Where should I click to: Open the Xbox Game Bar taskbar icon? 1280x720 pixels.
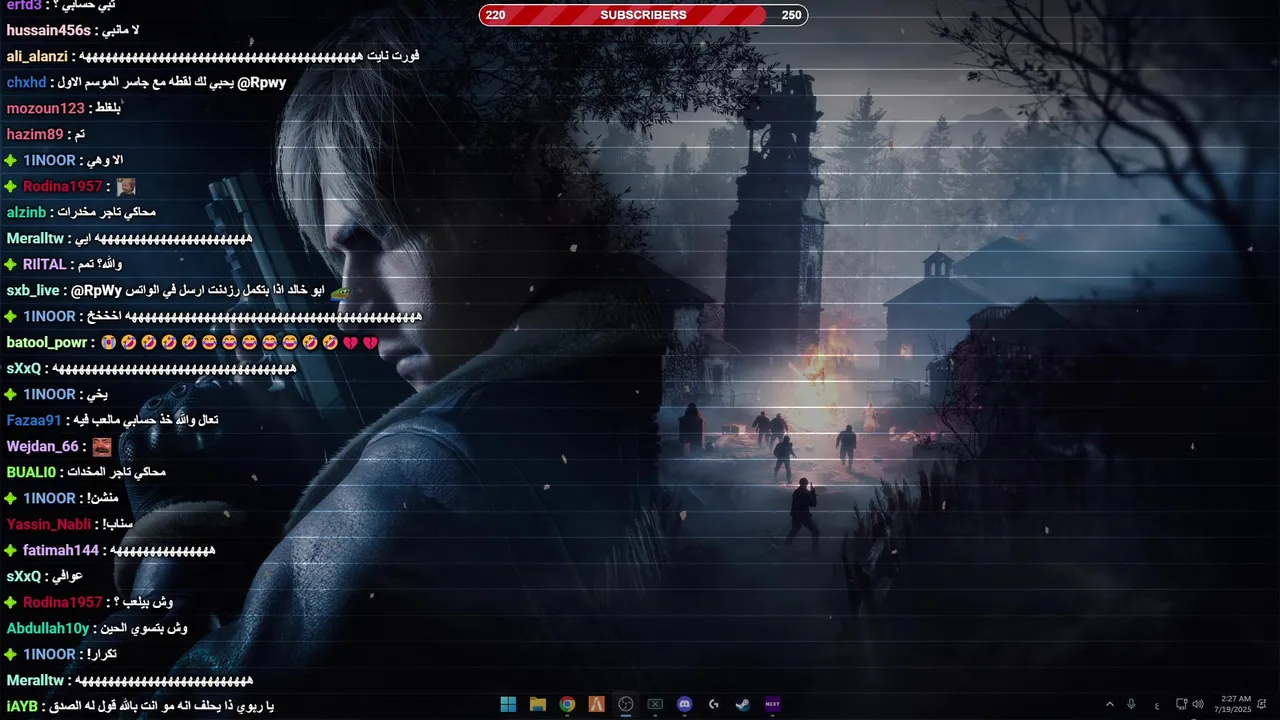[x=655, y=704]
